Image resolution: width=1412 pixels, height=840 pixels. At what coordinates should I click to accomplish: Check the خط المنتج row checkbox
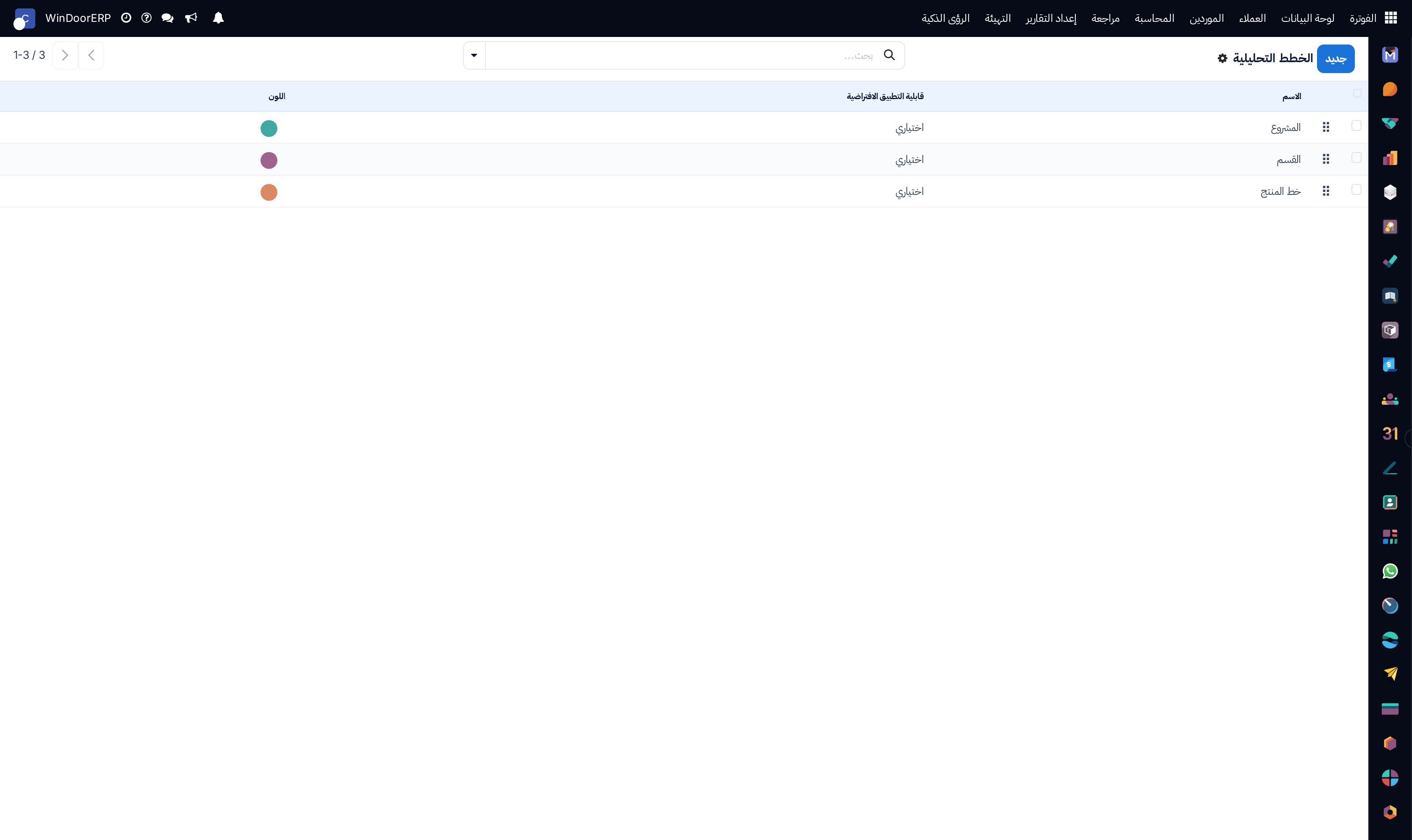(1356, 189)
